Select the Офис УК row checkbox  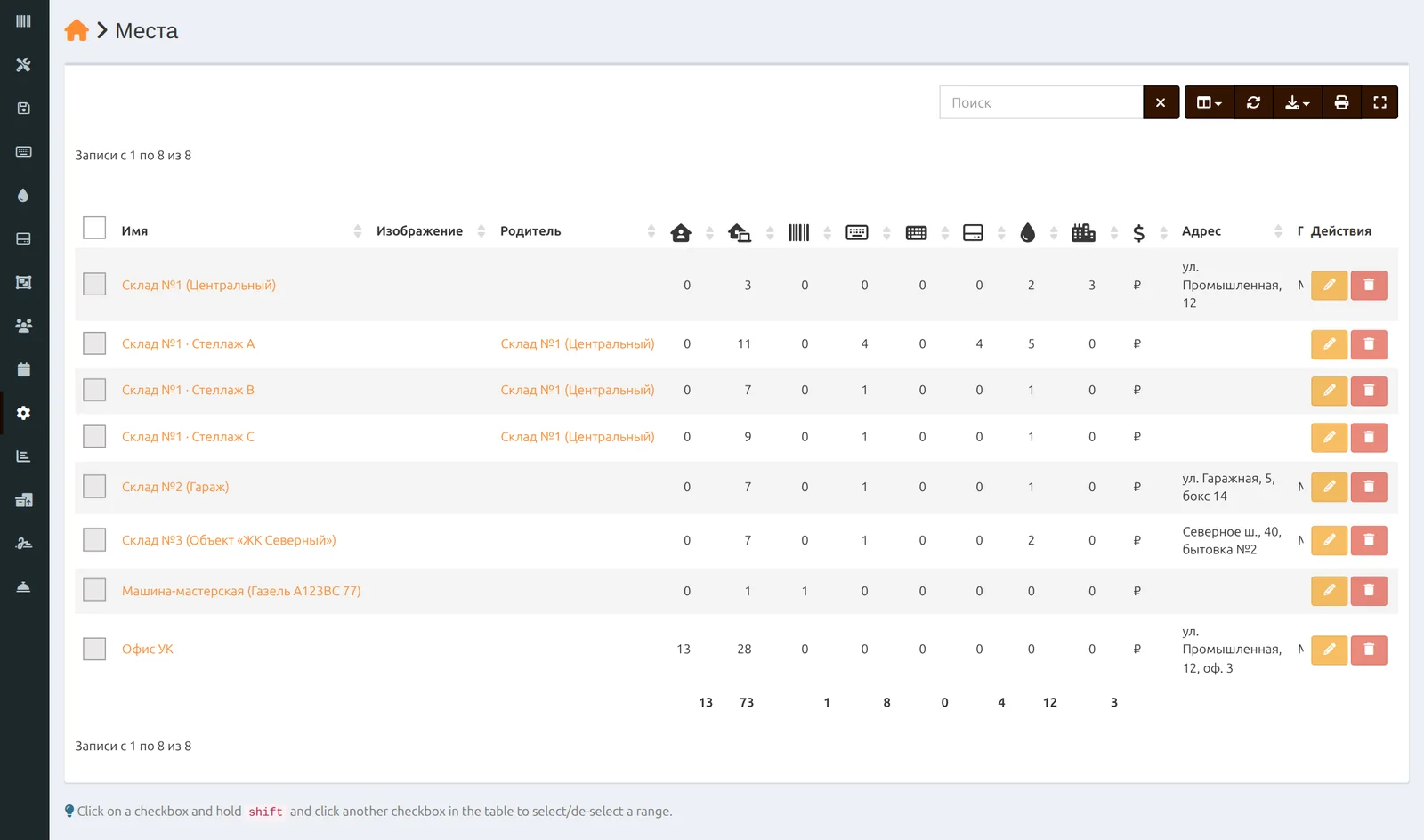click(94, 649)
